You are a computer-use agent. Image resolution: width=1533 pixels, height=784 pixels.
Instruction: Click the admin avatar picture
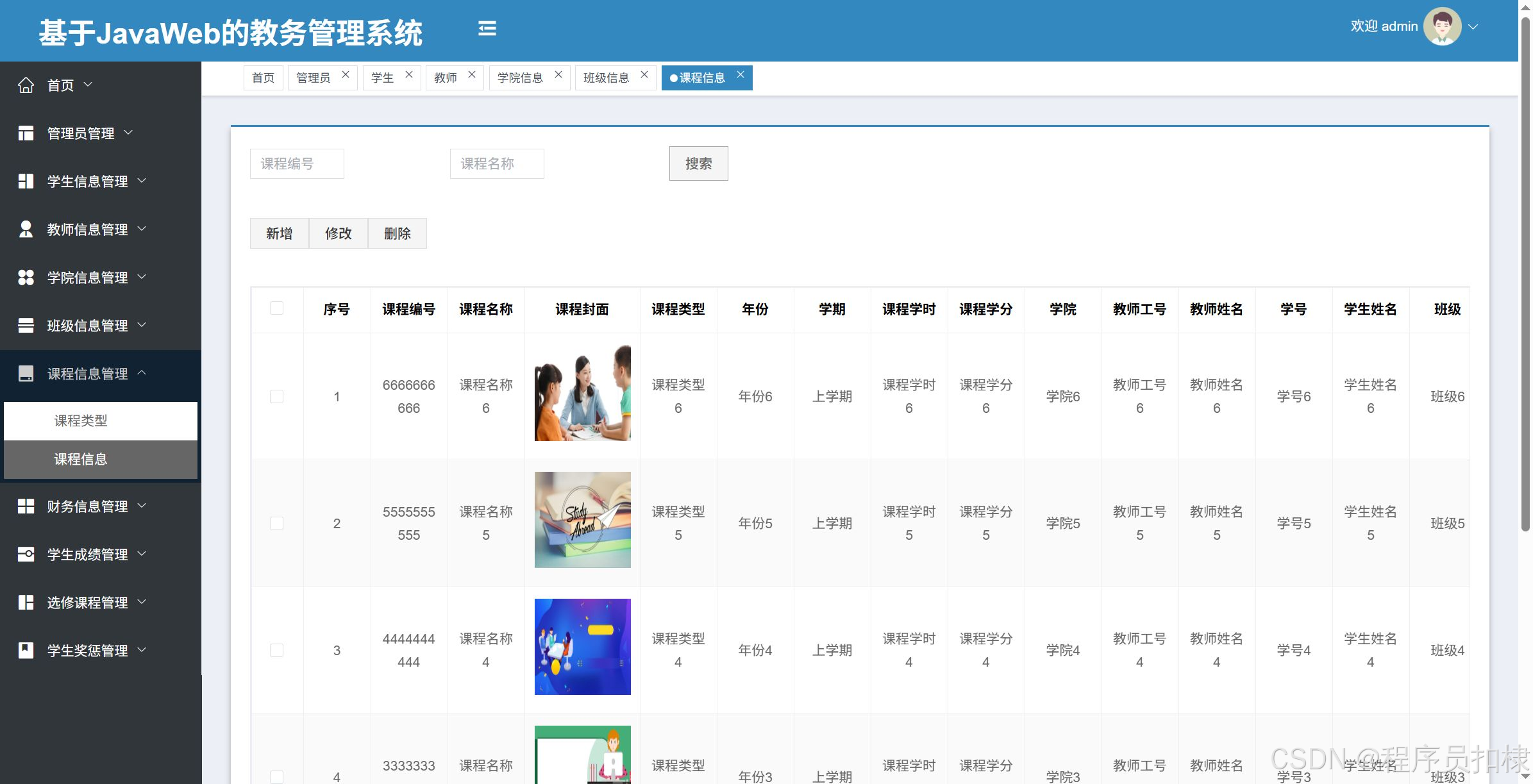pyautogui.click(x=1441, y=27)
